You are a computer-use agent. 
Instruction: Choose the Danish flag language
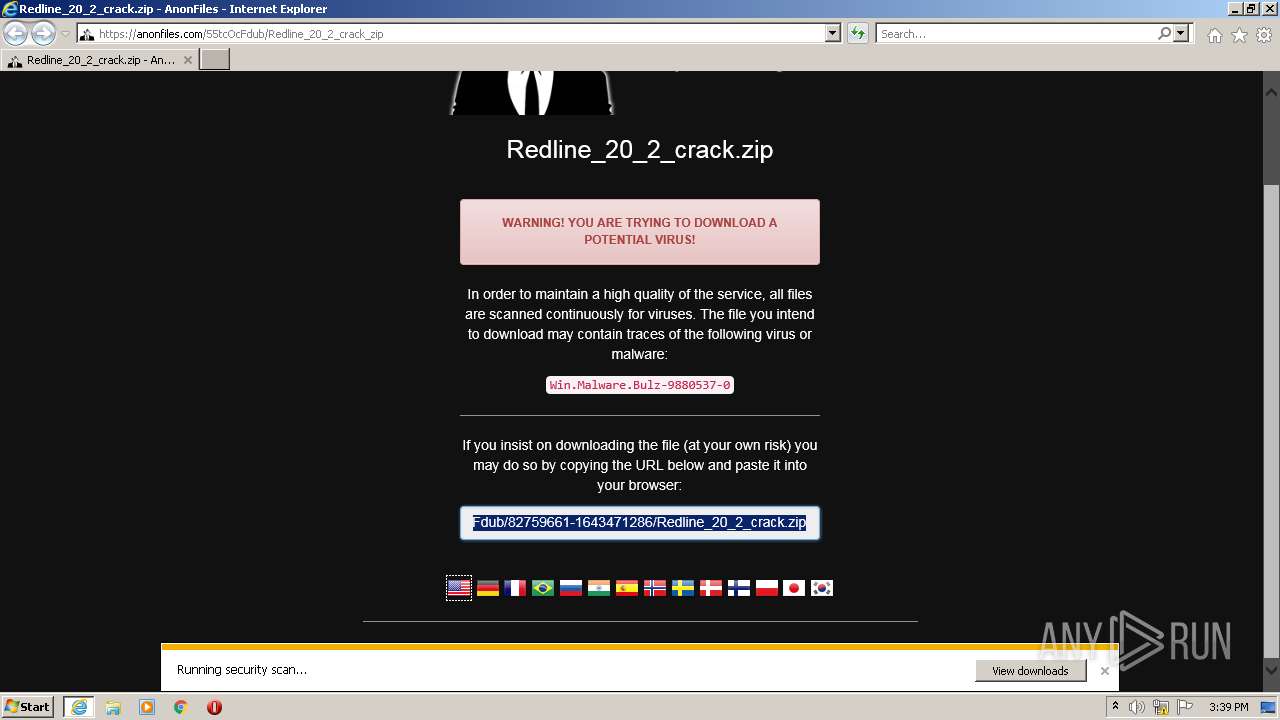(x=711, y=588)
